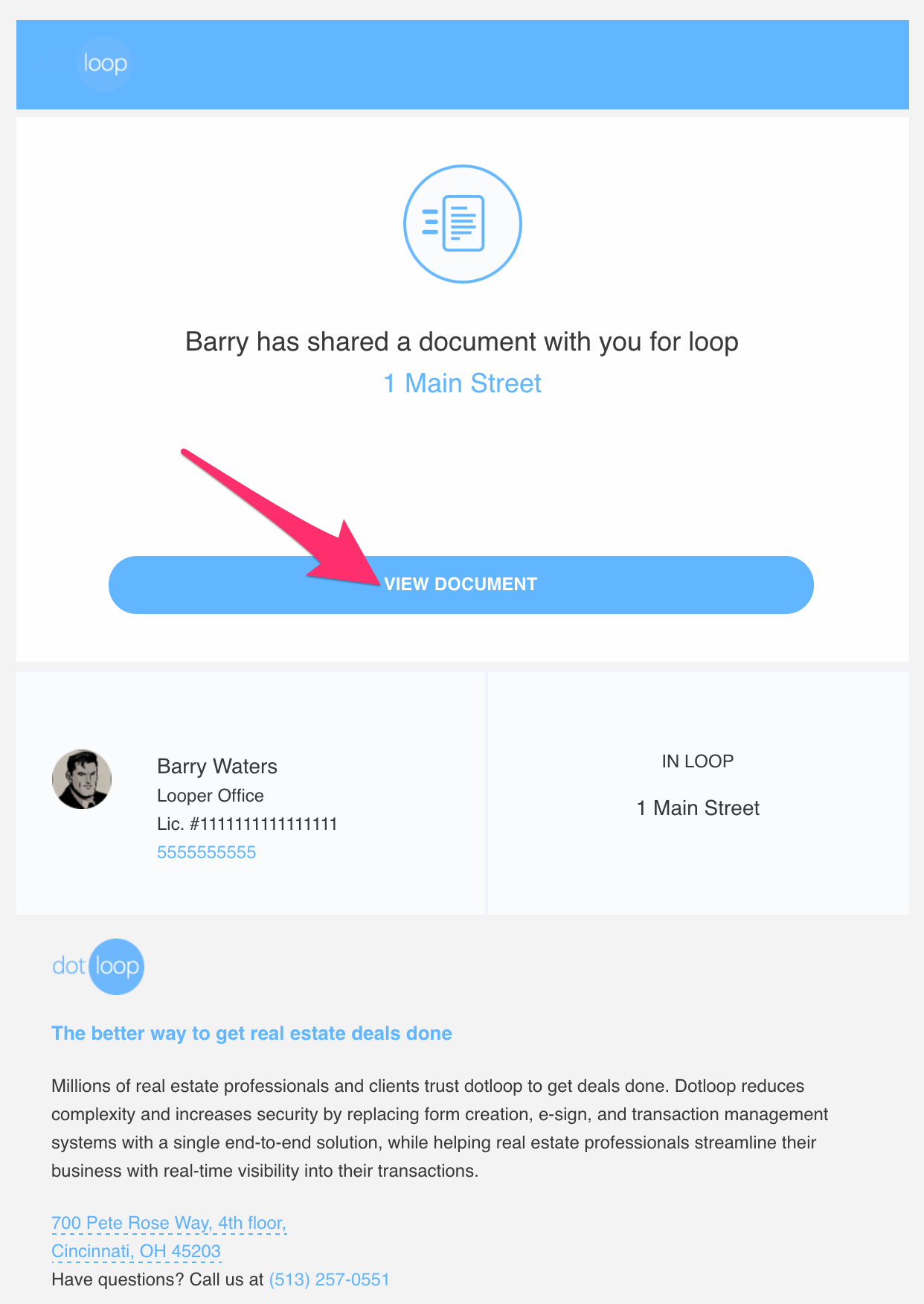Click Barry Waters' profile avatar
The height and width of the screenshot is (1304, 924).
coord(82,779)
